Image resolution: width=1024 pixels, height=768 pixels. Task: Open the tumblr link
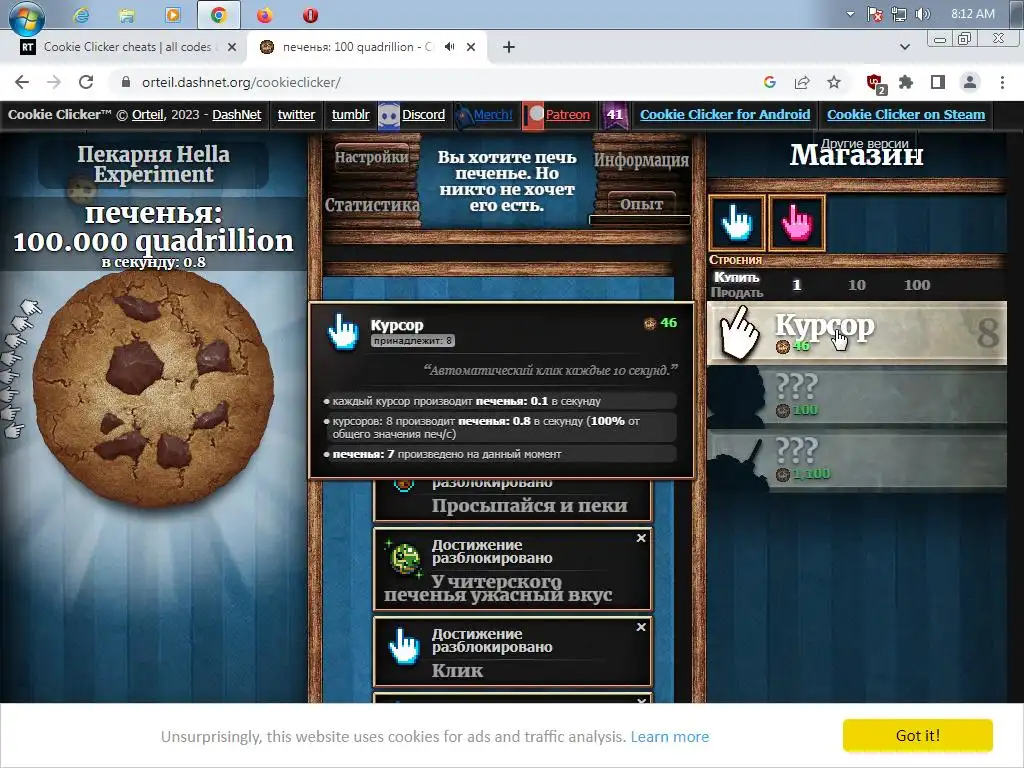pos(350,115)
